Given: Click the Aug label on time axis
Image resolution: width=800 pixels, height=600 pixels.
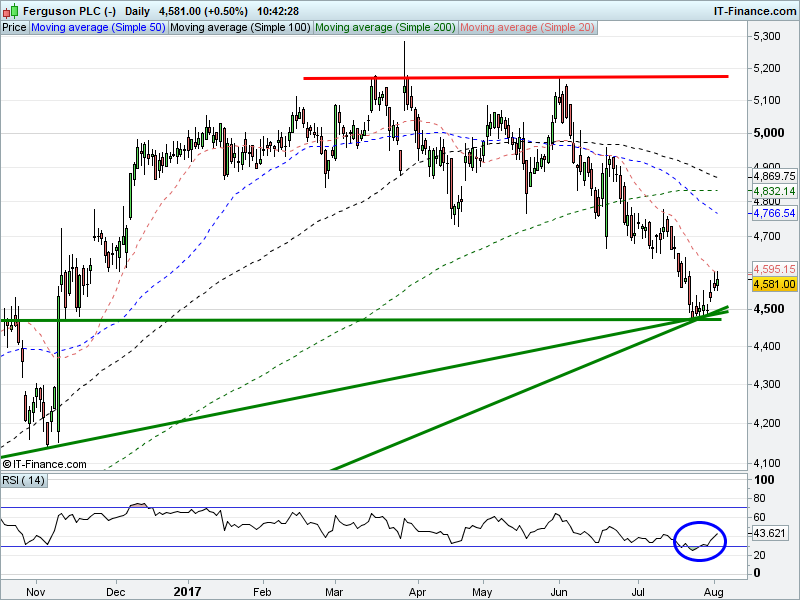Looking at the screenshot, I should 714,592.
